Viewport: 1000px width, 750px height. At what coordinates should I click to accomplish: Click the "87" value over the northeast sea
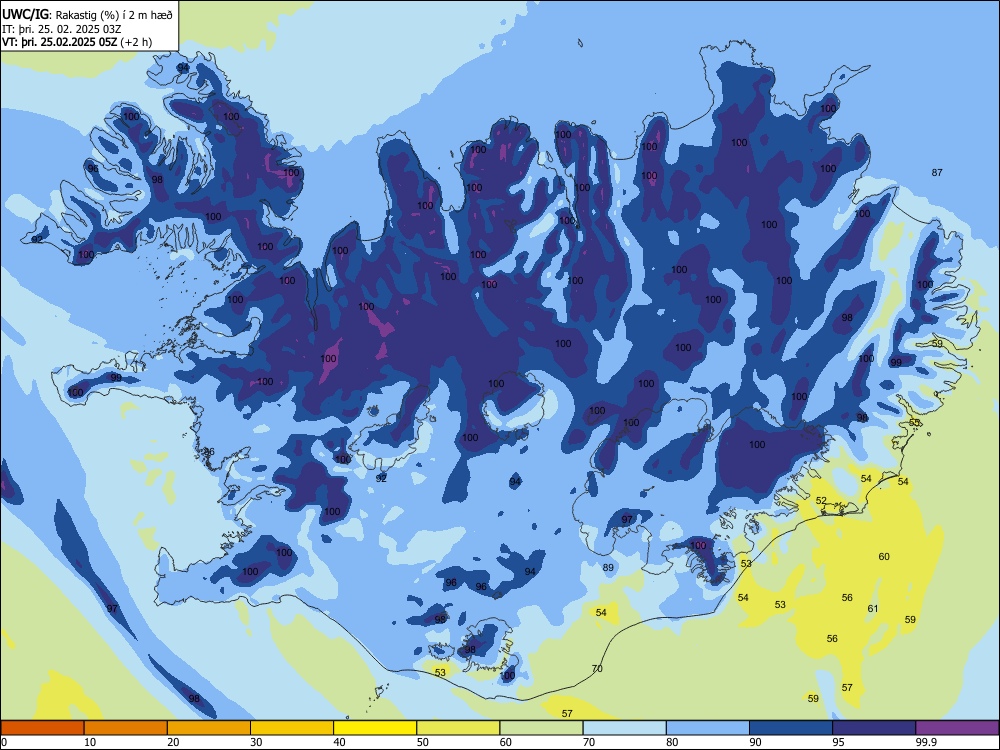[937, 172]
